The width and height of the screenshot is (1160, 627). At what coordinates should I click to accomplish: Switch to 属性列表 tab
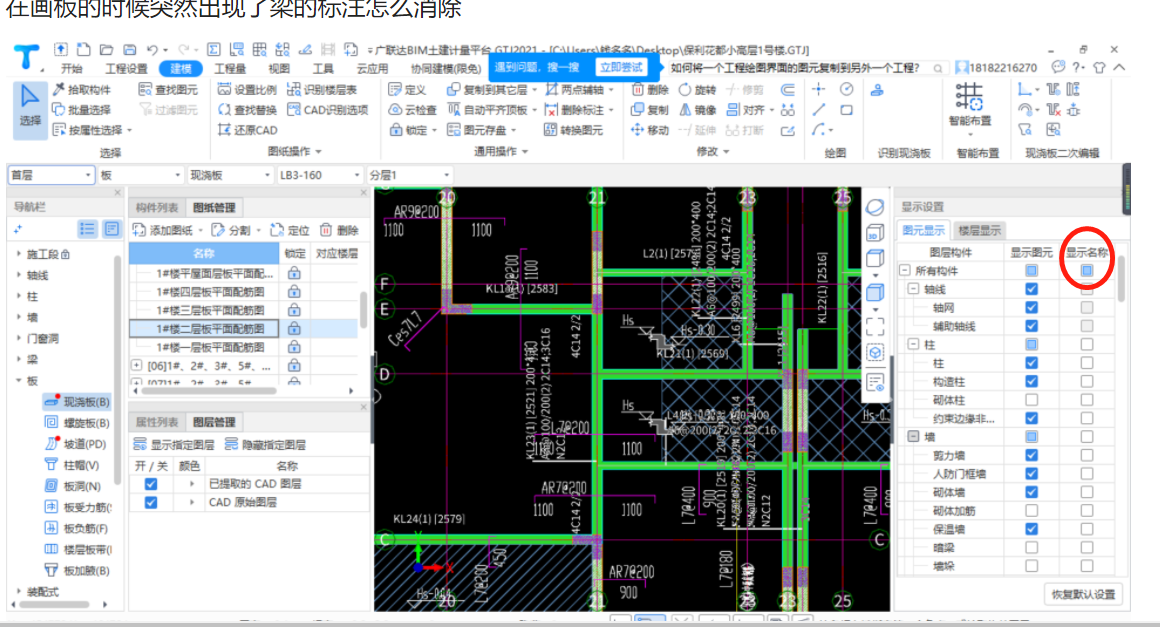(157, 422)
